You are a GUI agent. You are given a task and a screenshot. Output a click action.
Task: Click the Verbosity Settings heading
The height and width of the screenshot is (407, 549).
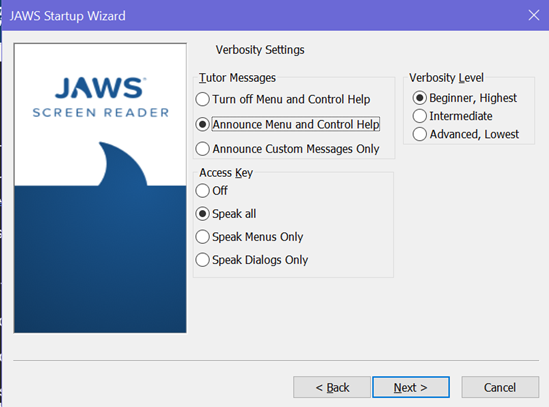point(260,50)
